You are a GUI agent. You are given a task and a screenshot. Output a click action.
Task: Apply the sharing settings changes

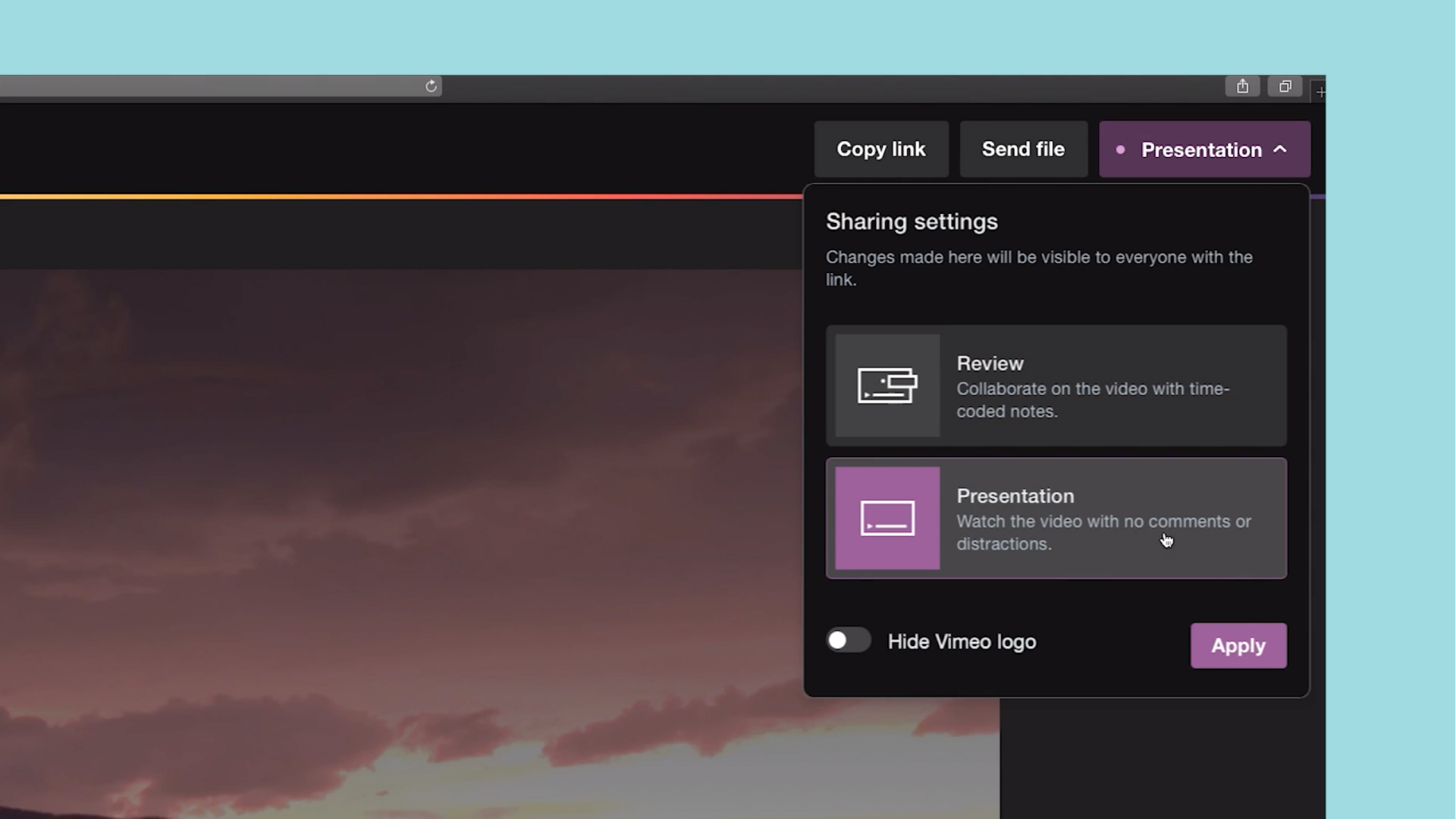(1238, 645)
